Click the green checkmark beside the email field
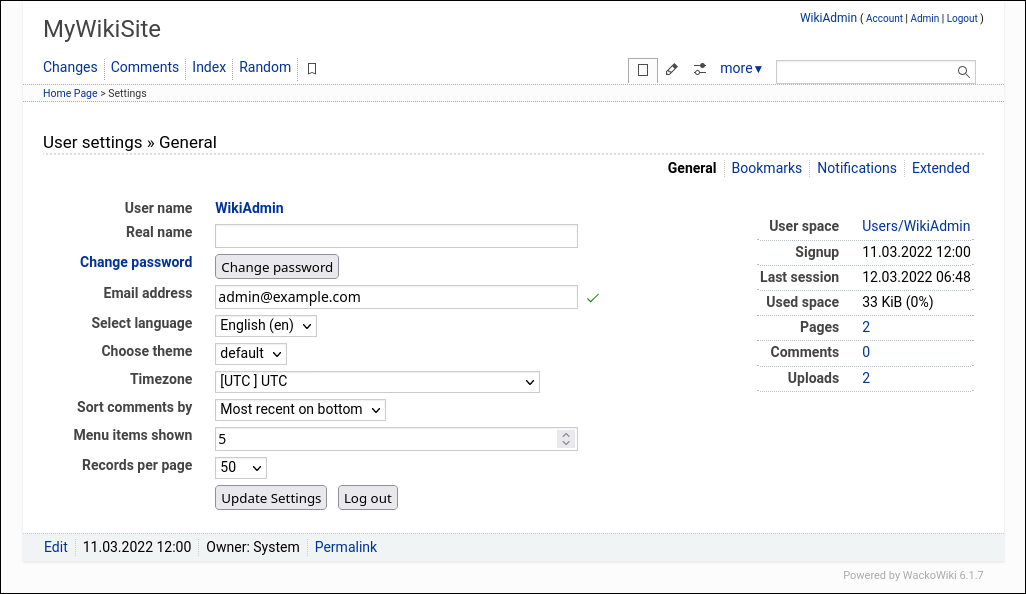This screenshot has height=594, width=1026. (x=592, y=297)
